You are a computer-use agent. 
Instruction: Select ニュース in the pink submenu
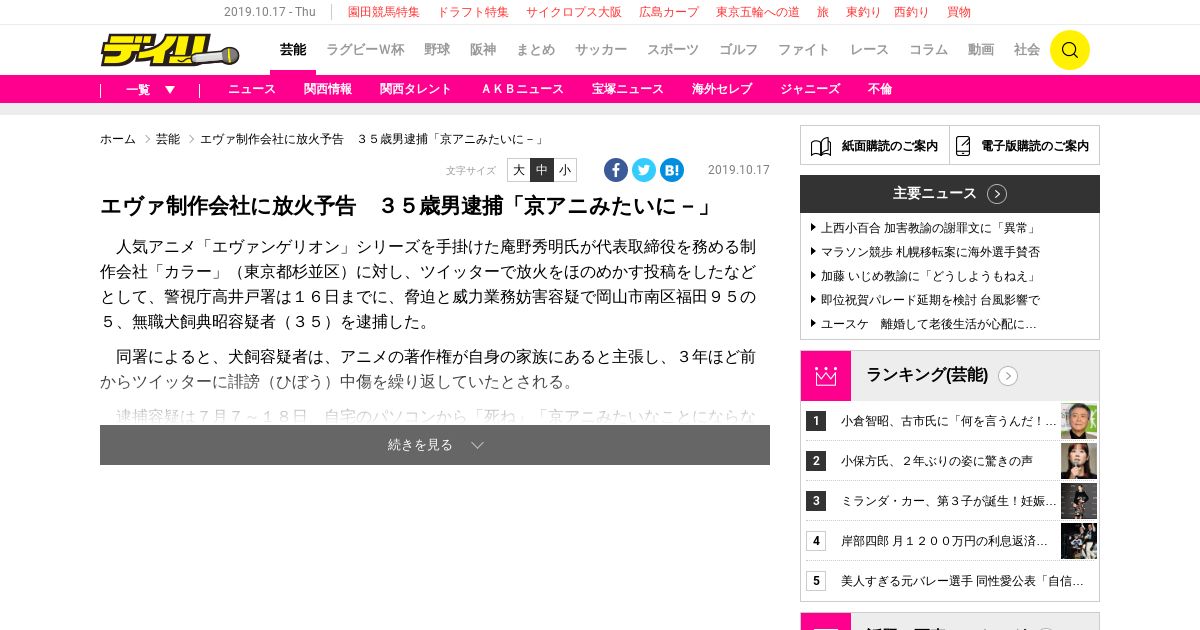pyautogui.click(x=252, y=89)
